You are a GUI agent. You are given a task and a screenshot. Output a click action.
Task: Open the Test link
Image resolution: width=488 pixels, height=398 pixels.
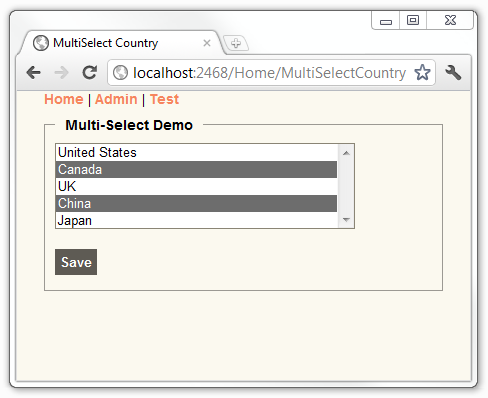coord(164,99)
